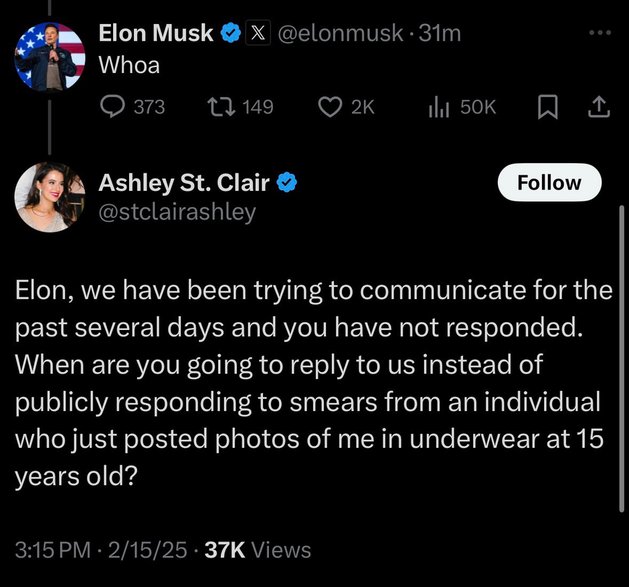Viewport: 629px width, 587px height.
Task: Click the 31m timestamp on Musk's post
Action: [440, 33]
